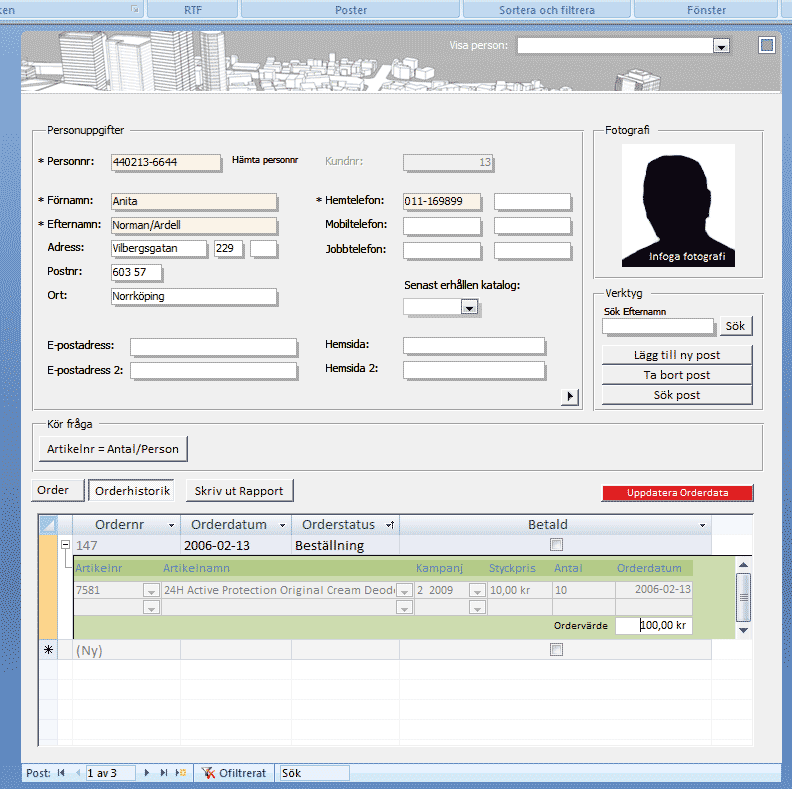Click the Sök Efternamn search field
Viewport: 792px width, 789px height.
pyautogui.click(x=658, y=326)
